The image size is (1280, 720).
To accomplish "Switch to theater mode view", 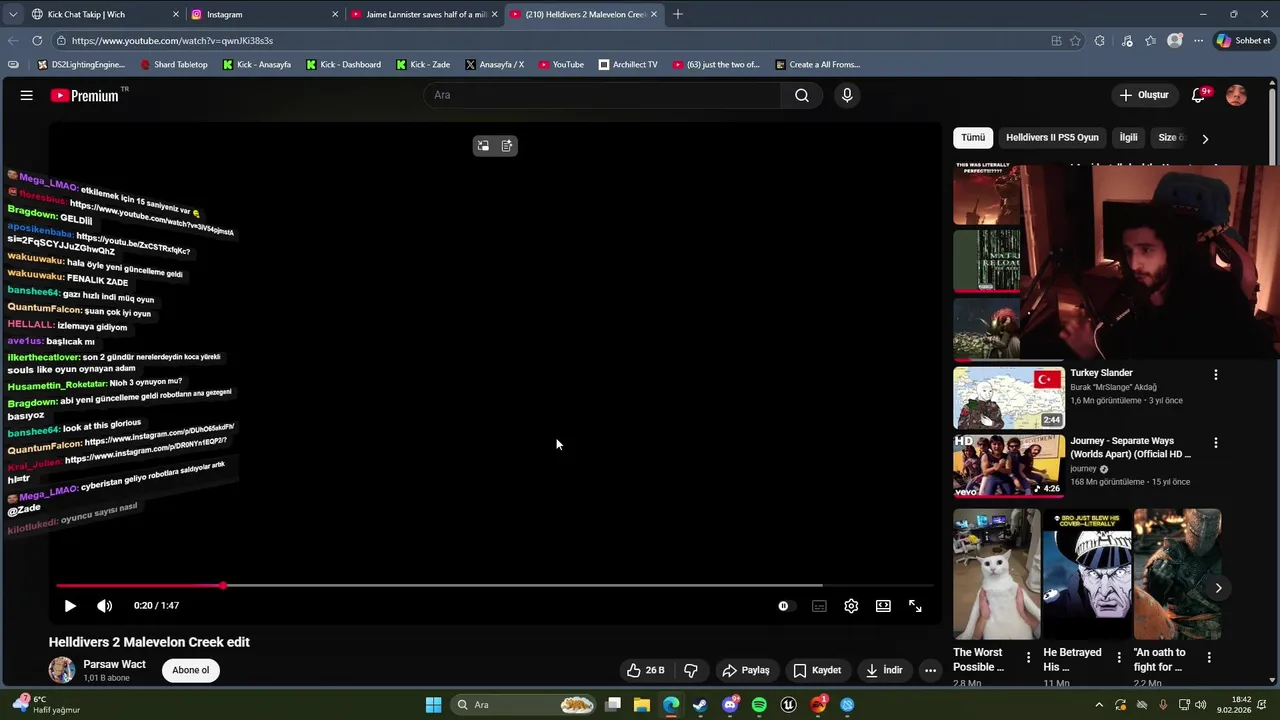I will pos(883,606).
